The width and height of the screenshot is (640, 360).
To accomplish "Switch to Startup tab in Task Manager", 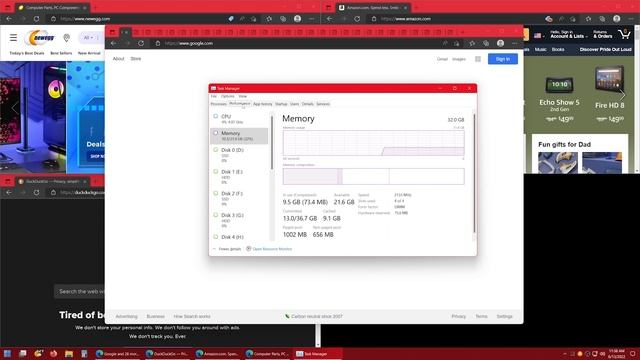I will point(281,104).
